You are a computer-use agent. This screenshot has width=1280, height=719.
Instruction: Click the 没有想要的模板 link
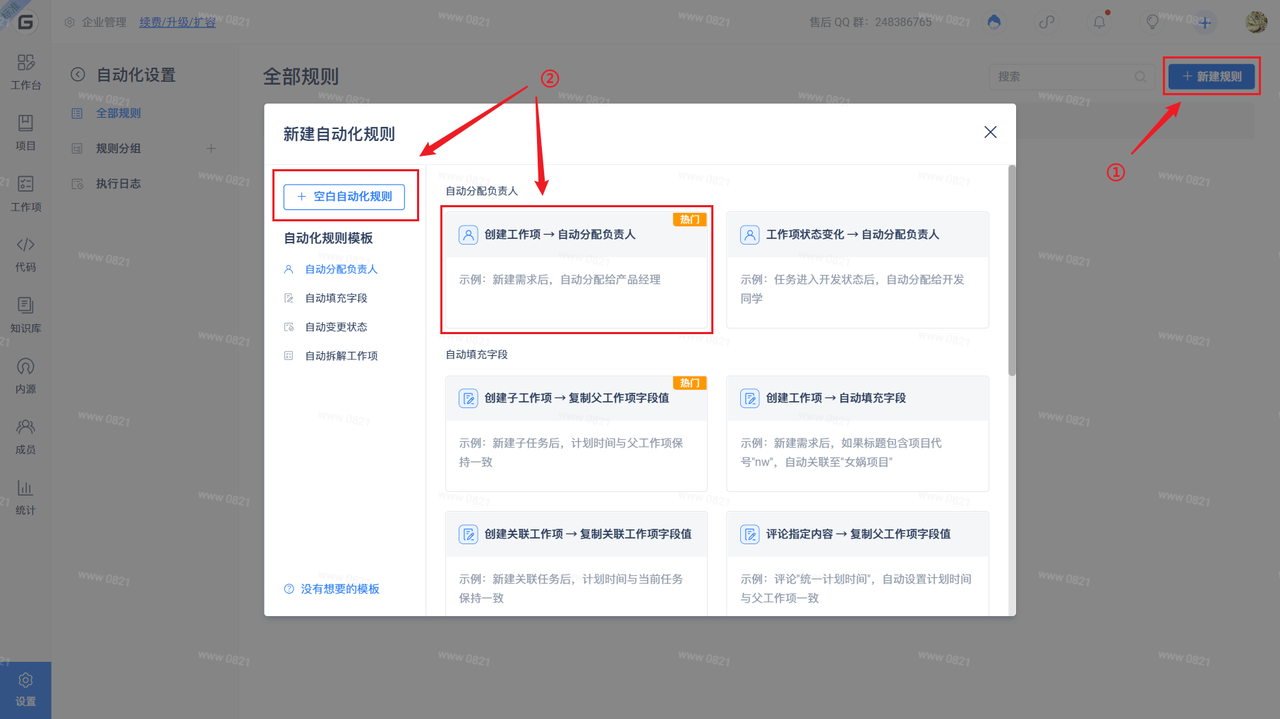340,589
